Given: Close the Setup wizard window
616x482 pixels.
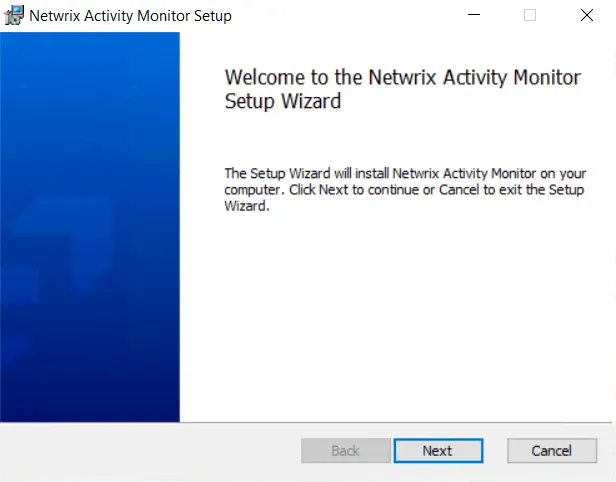Looking at the screenshot, I should [x=587, y=15].
